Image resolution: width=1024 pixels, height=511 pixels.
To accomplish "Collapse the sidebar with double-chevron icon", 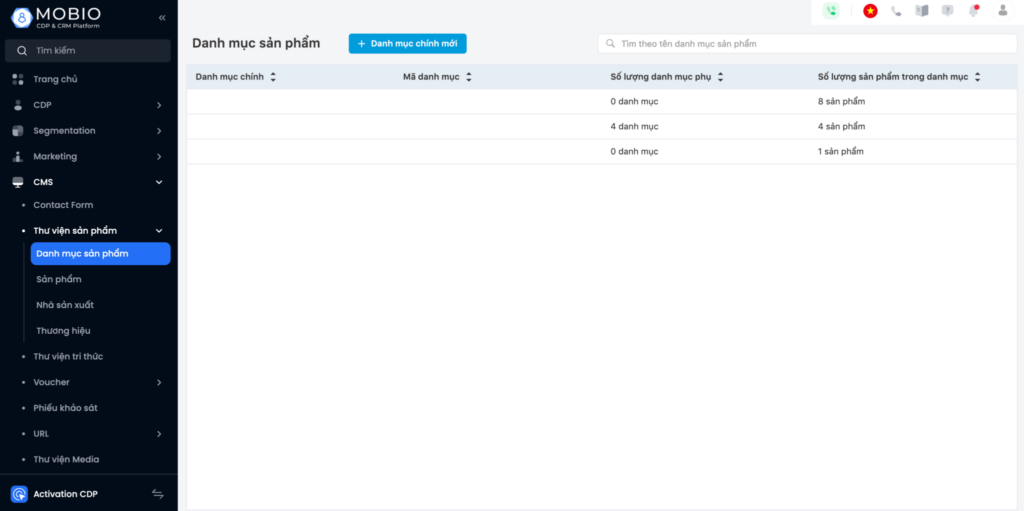I will tap(162, 18).
